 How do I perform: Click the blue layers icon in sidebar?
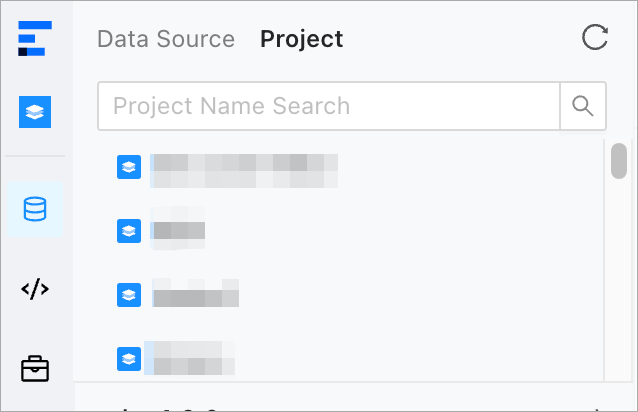[x=35, y=112]
